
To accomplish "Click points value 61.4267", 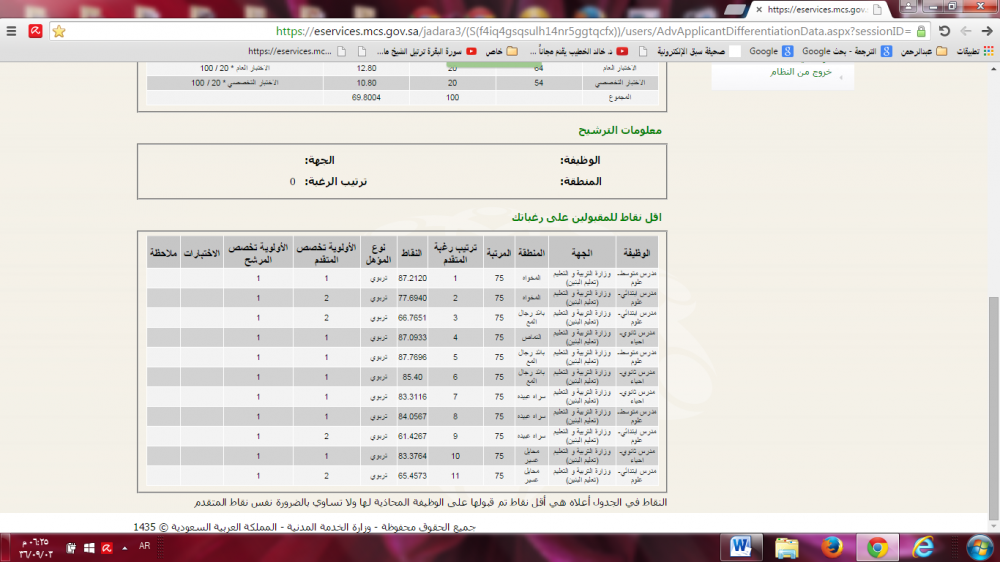I will tap(413, 436).
